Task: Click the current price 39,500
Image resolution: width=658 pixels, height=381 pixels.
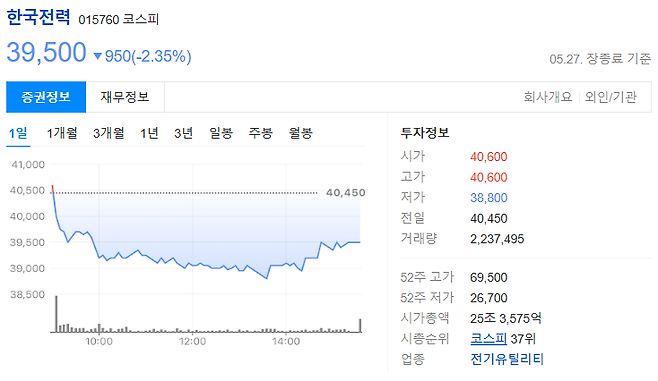Action: click(x=47, y=52)
